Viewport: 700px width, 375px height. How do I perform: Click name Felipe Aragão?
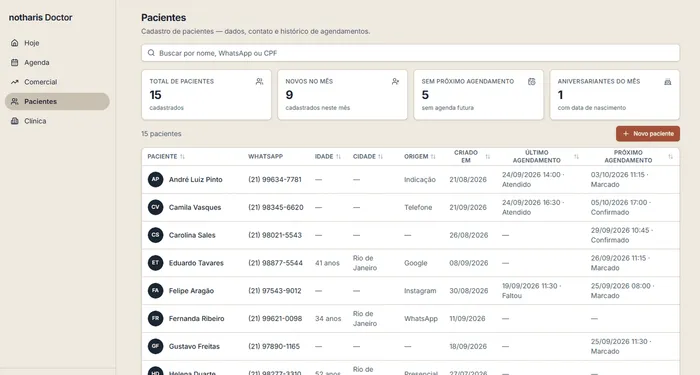coord(191,291)
